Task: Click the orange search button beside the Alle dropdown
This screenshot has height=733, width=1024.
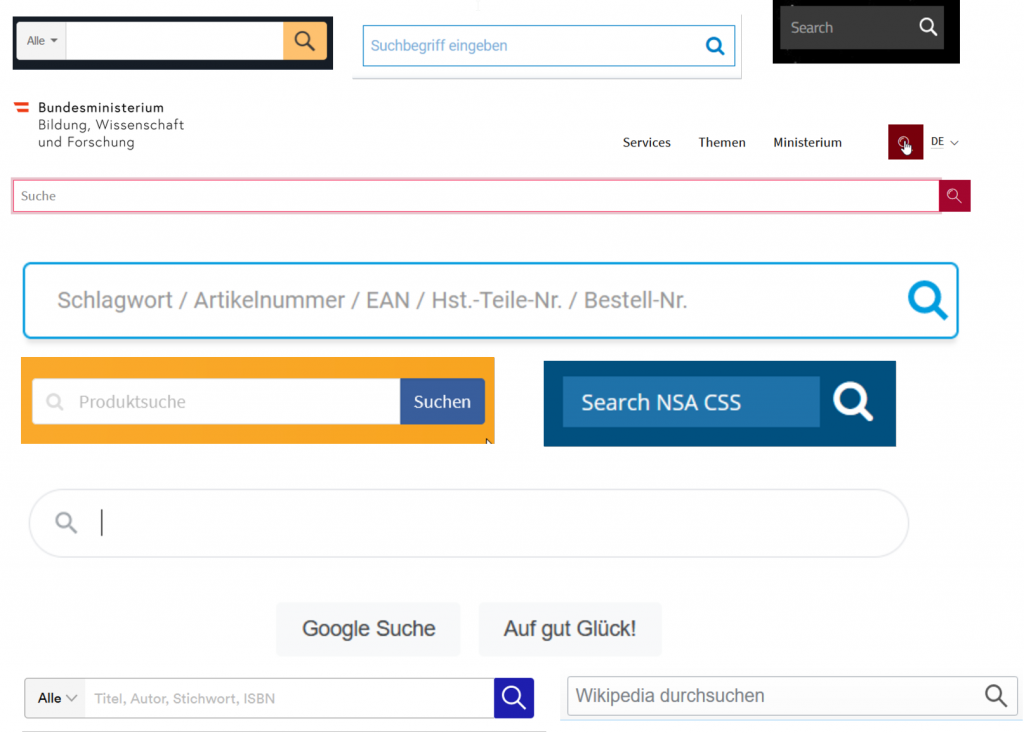Action: click(305, 41)
